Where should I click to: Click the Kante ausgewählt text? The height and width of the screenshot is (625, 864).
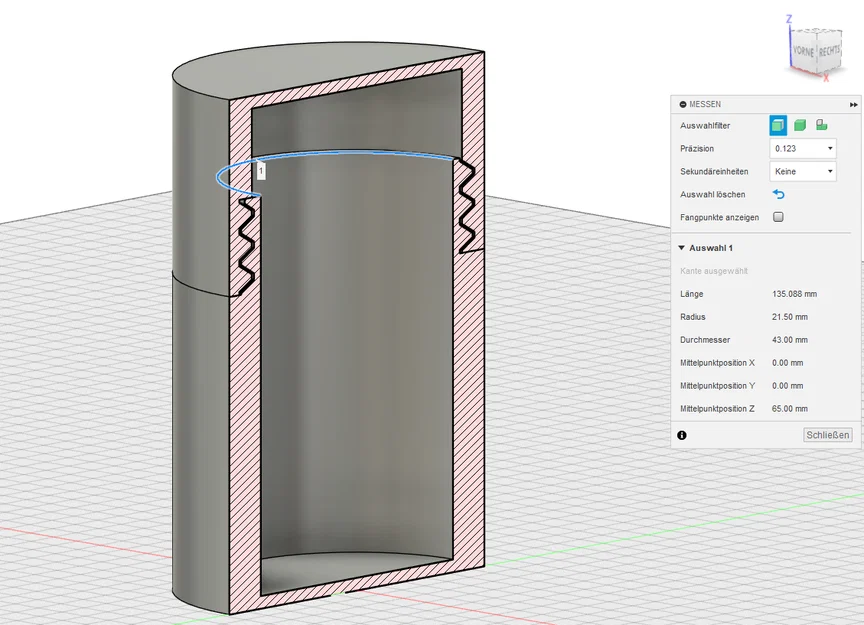(714, 271)
